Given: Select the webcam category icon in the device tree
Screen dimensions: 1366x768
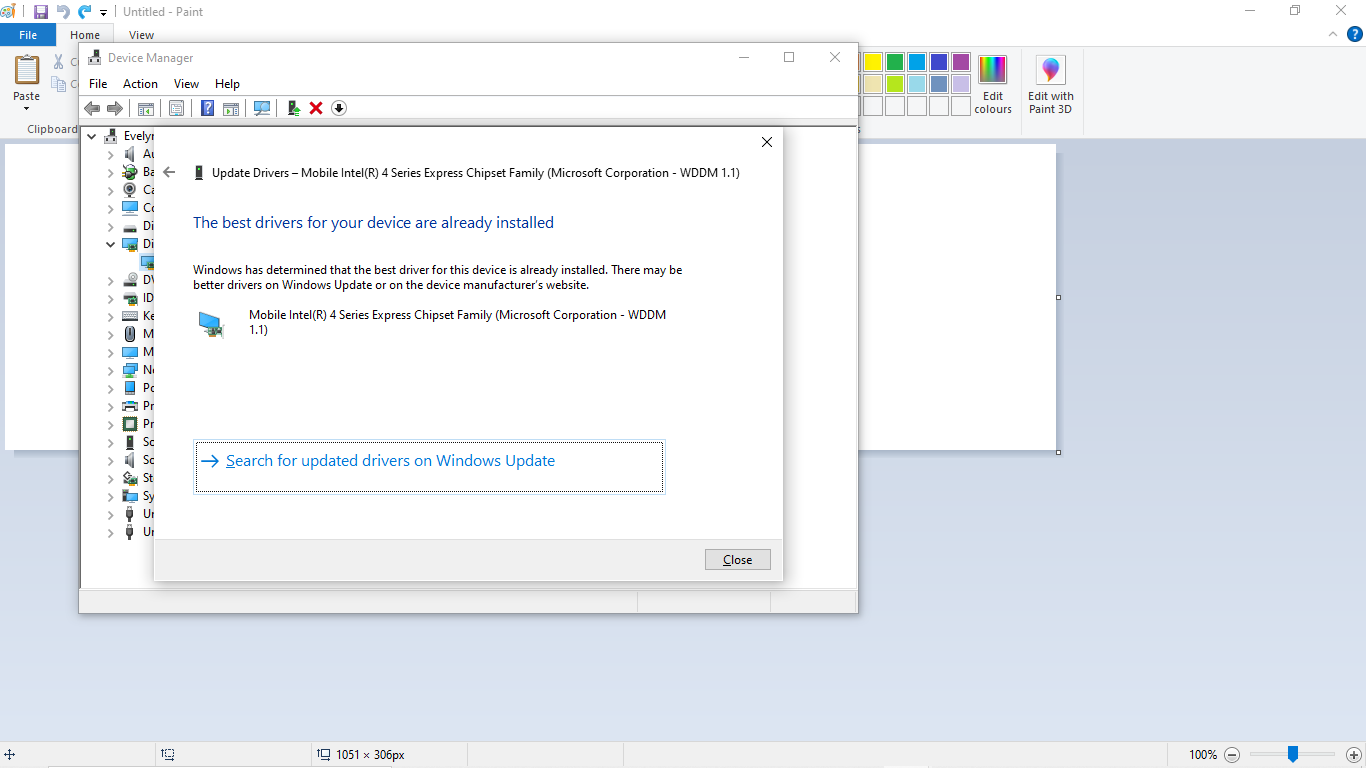Looking at the screenshot, I should 129,190.
